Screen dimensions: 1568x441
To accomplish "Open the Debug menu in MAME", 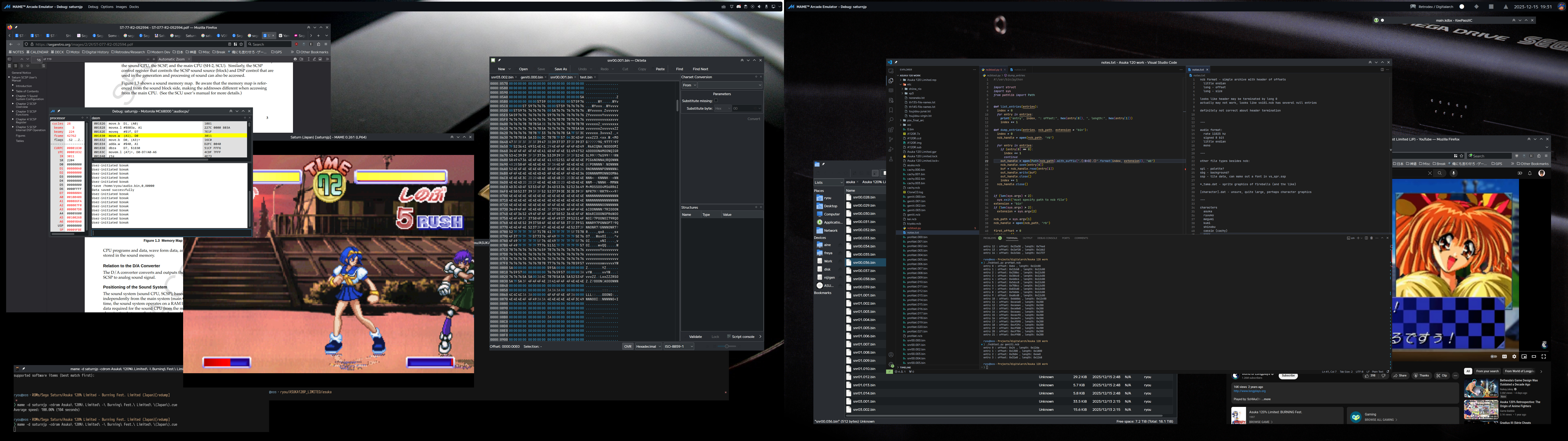I will [93, 7].
